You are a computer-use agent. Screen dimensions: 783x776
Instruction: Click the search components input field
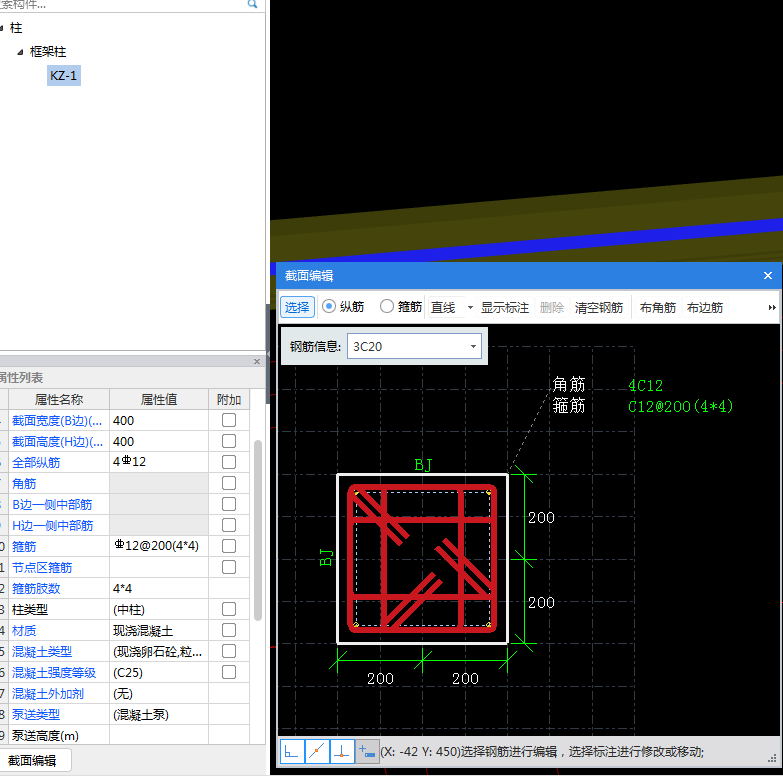pos(122,4)
